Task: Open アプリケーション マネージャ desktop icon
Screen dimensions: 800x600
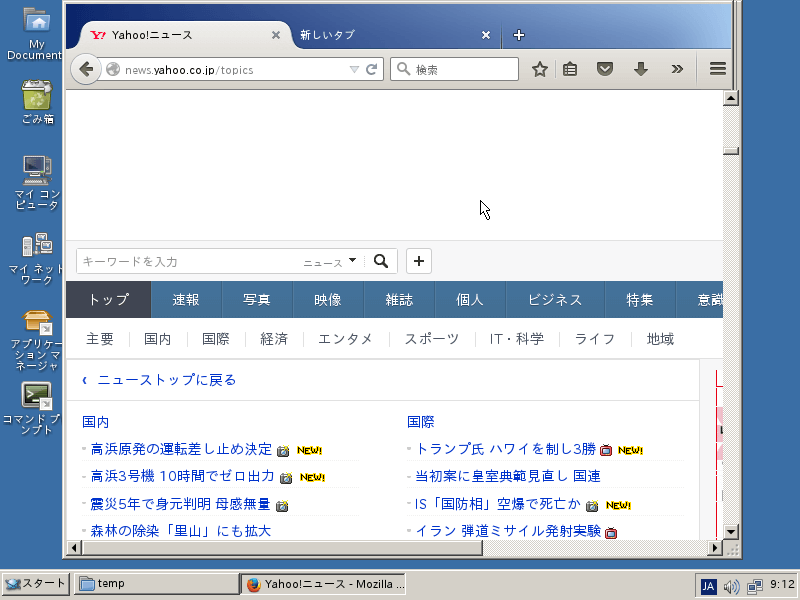Action: 37,341
